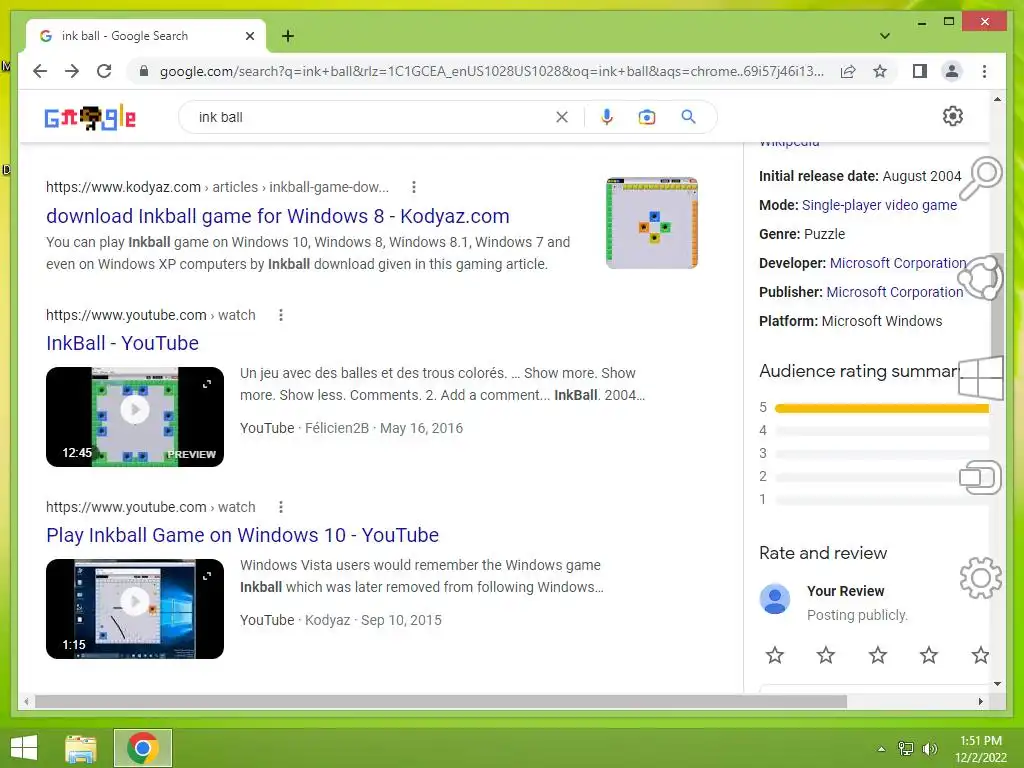The width and height of the screenshot is (1024, 768).
Task: Click the ink ball search input field
Action: (372, 117)
